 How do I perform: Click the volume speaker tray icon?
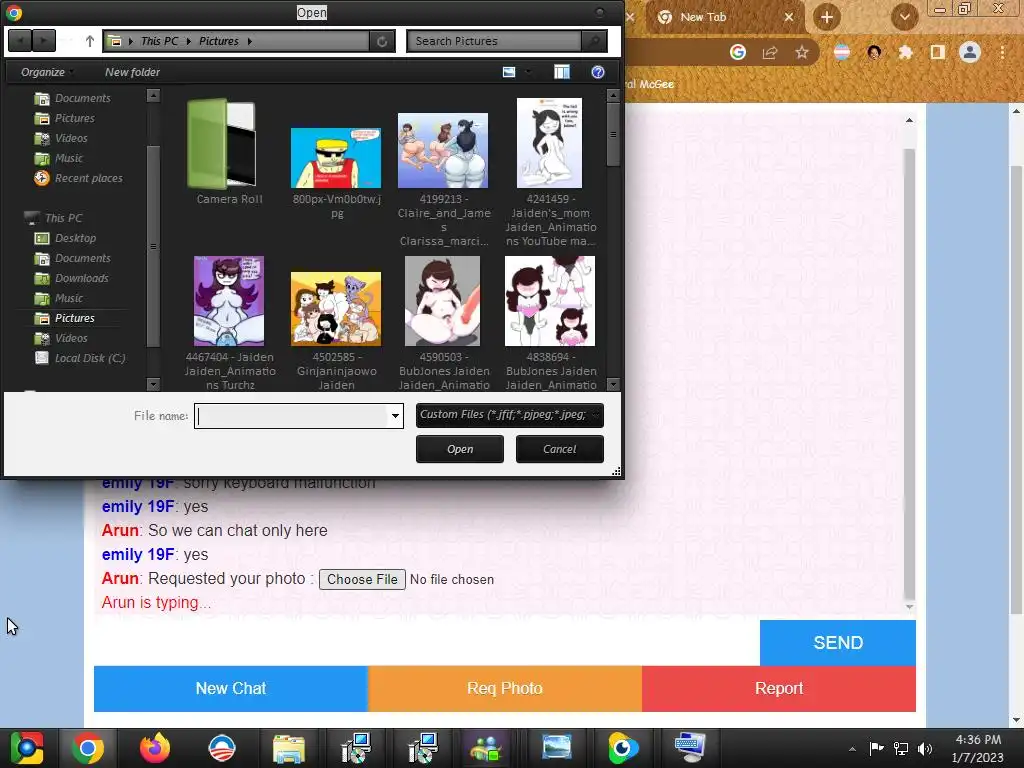pos(925,748)
